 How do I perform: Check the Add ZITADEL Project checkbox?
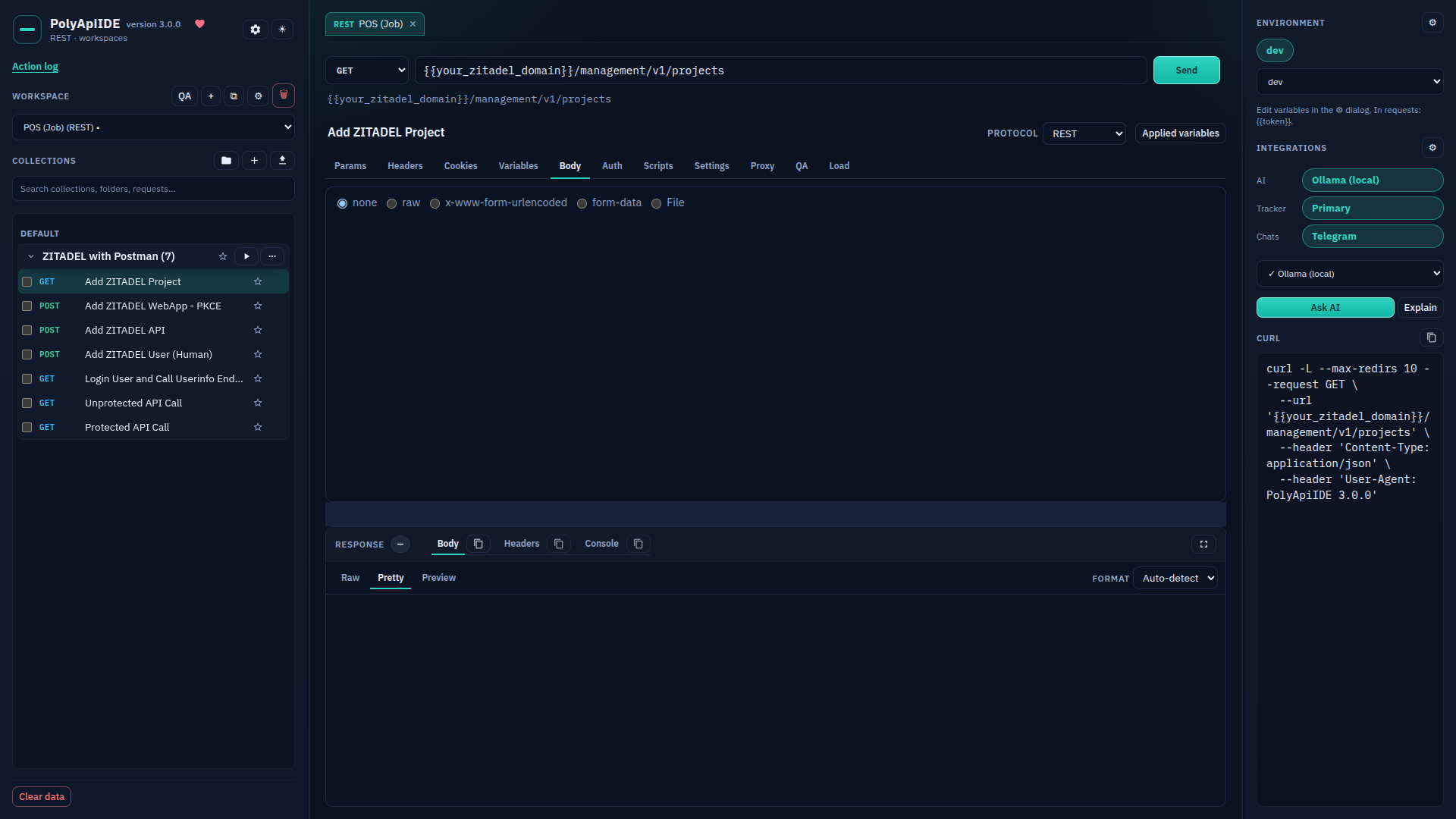point(27,282)
